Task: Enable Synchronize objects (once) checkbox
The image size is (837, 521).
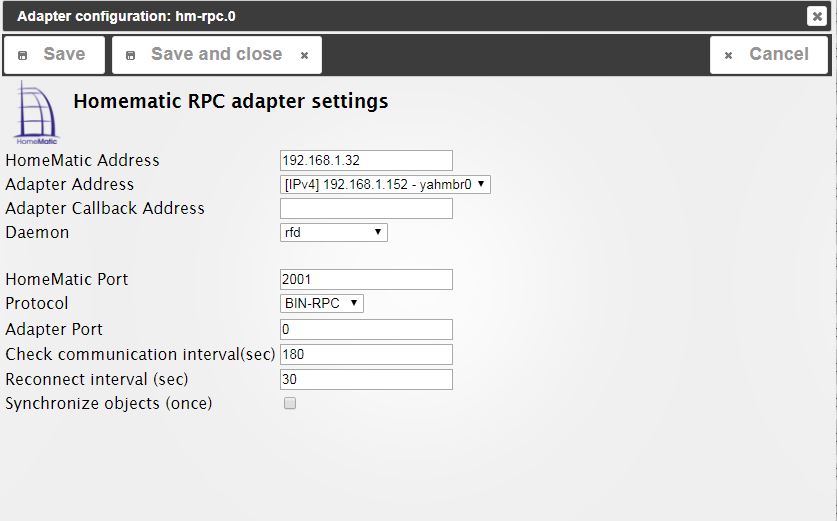Action: [290, 404]
